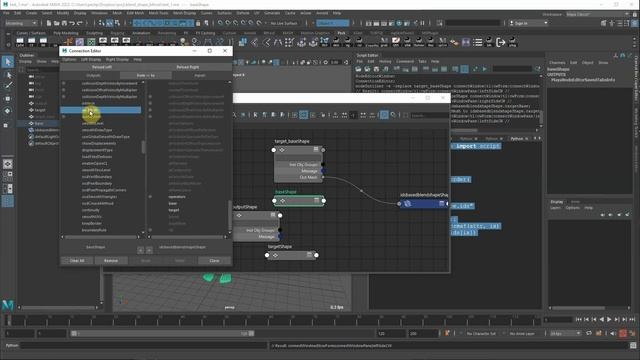Click the range slider right handle
Image resolution: width=640 pixels, height=360 pixels.
tap(251, 333)
